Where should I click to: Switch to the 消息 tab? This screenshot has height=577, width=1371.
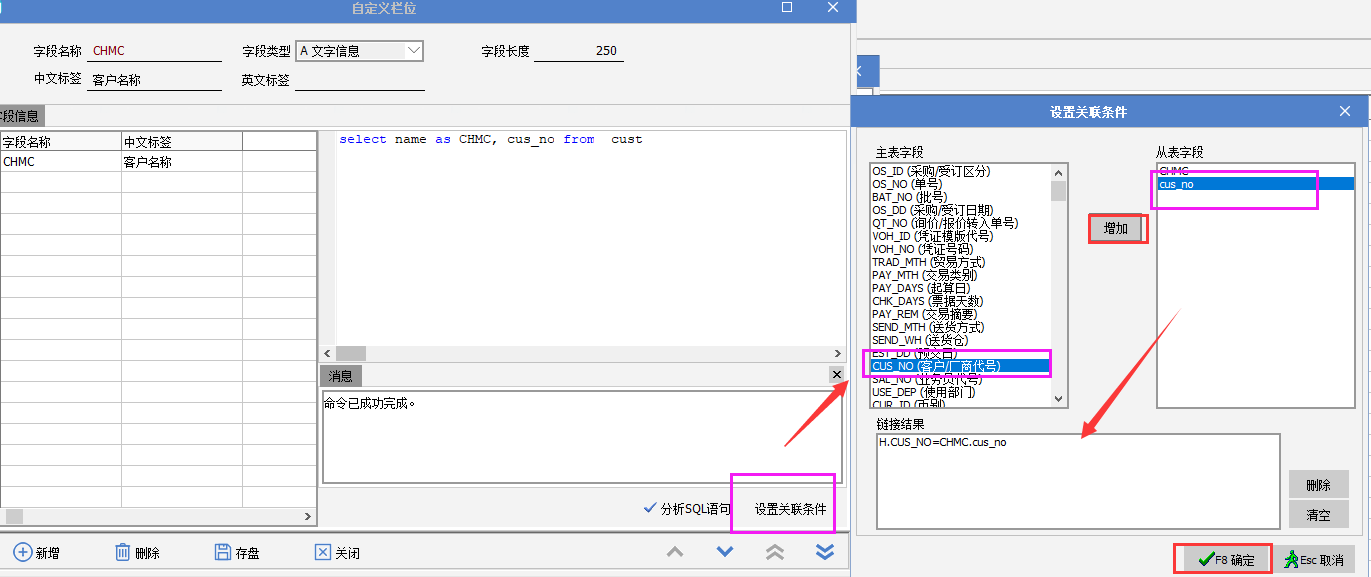coord(341,376)
